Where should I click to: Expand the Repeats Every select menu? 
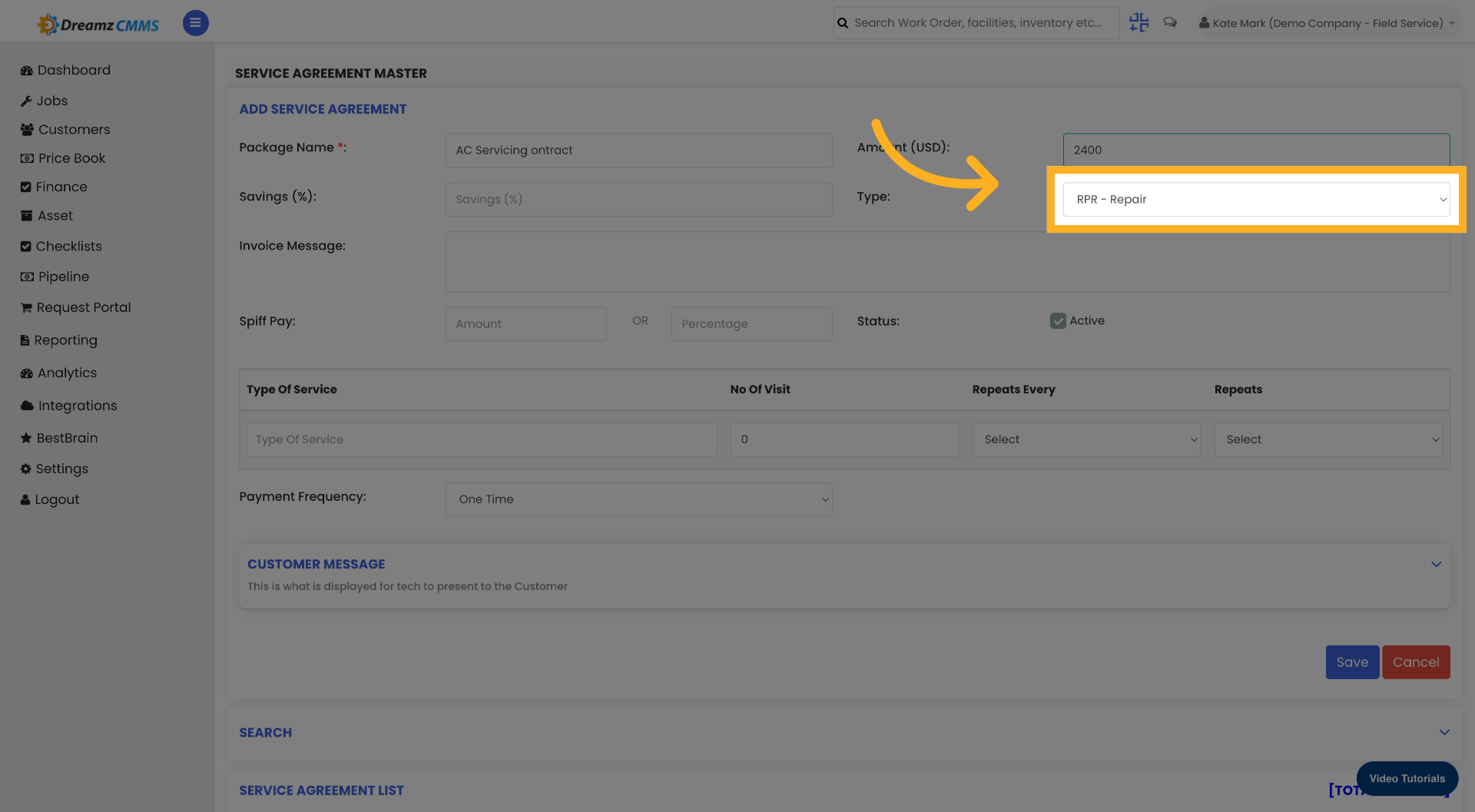(1086, 439)
